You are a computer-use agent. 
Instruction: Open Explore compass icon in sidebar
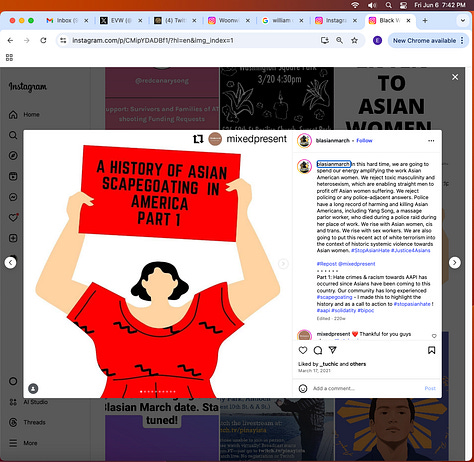13,156
